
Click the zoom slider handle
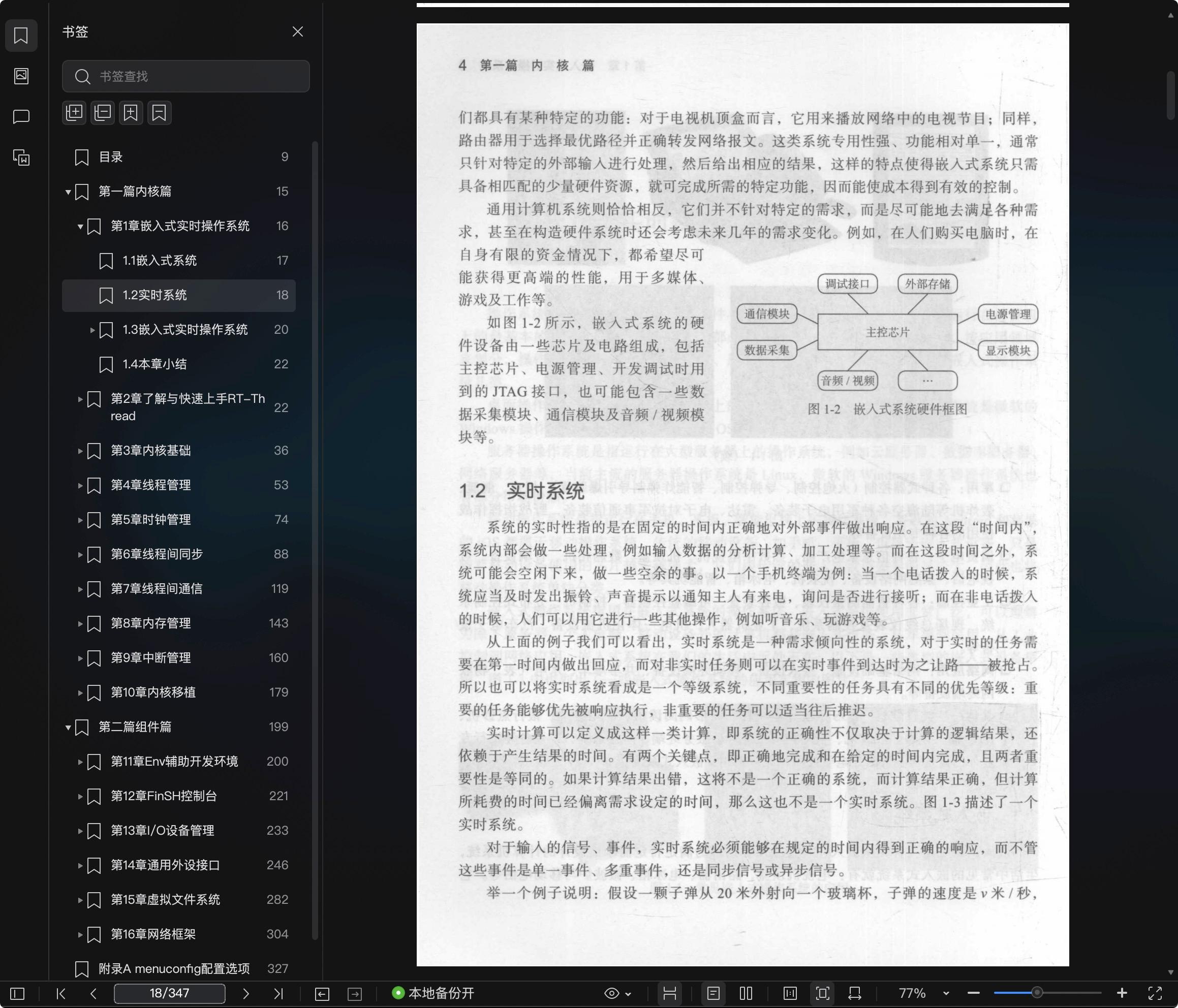1037,993
